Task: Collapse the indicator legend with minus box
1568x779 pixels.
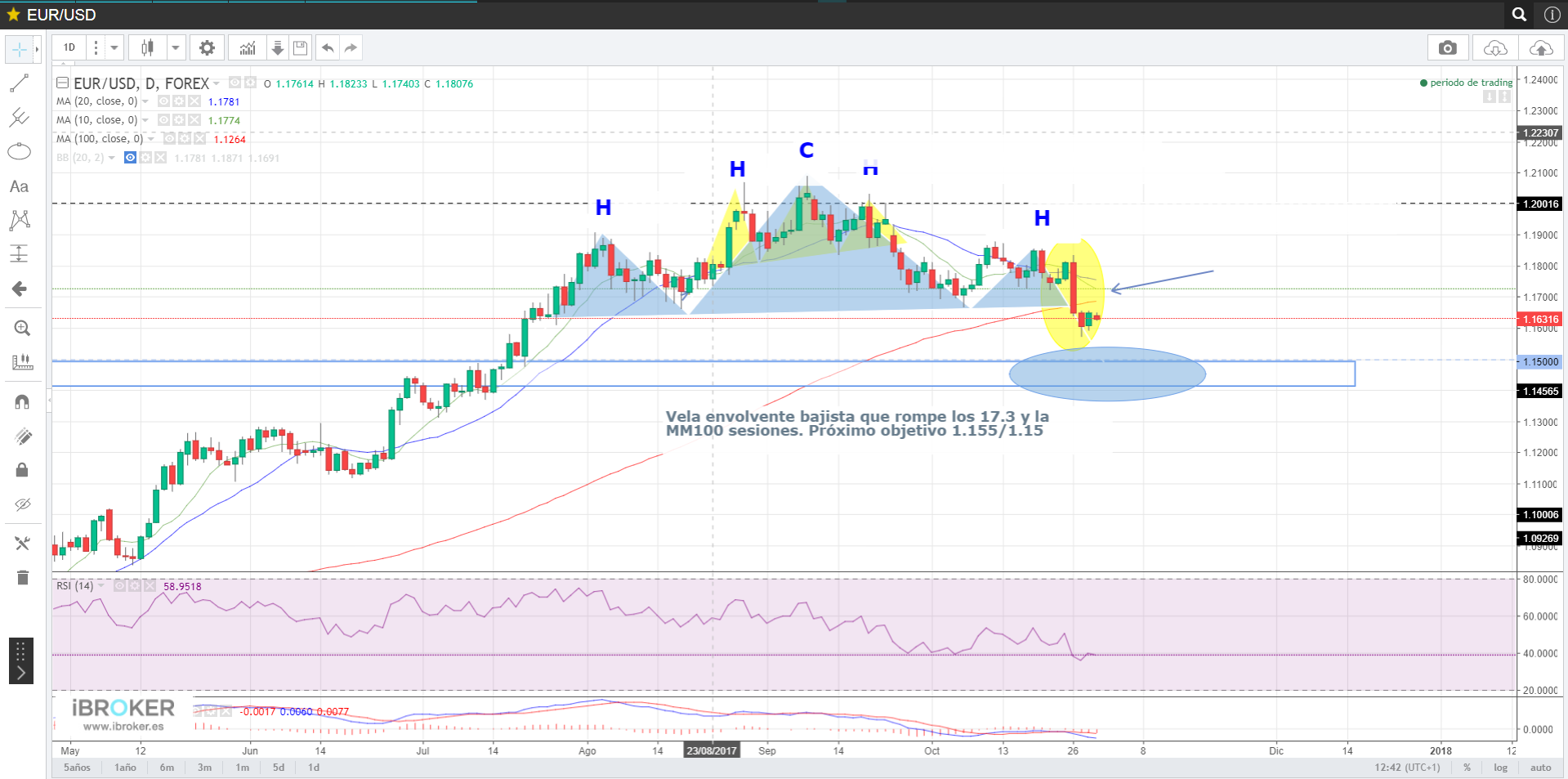Action: pos(62,83)
